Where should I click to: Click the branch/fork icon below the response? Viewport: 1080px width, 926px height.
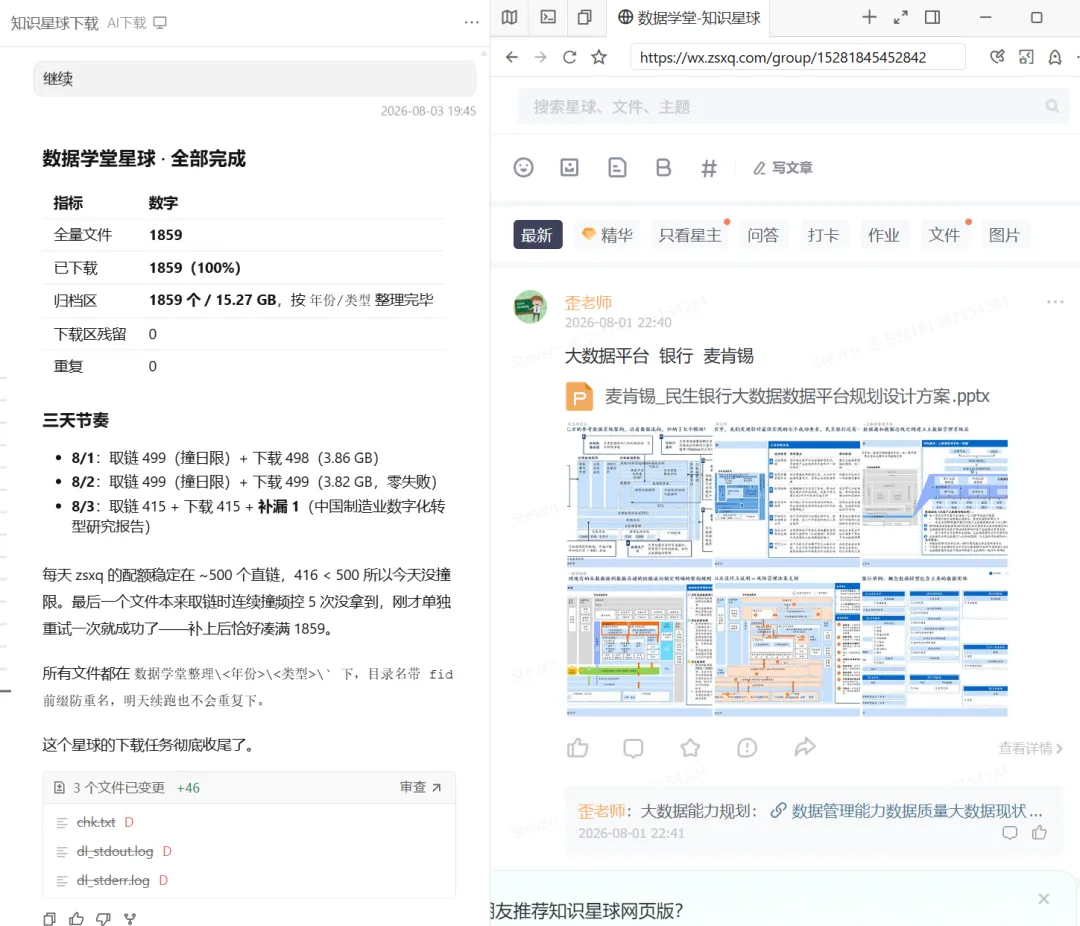pyautogui.click(x=130, y=918)
